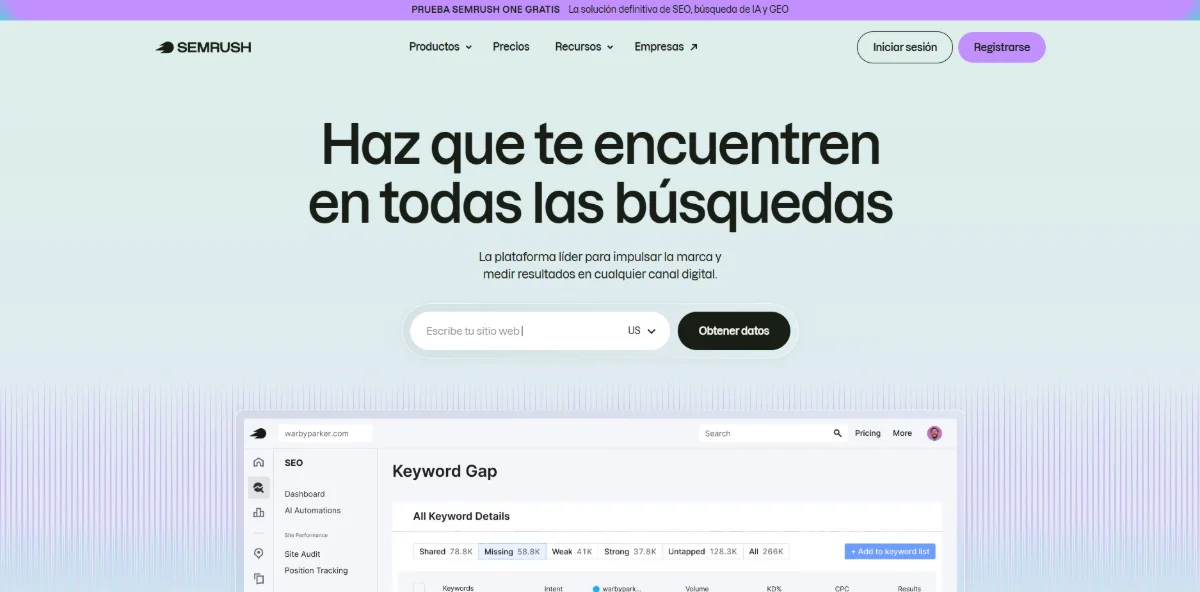Viewport: 1200px width, 592px height.
Task: Tick the checkbox beside the Keywords column header
Action: pyautogui.click(x=419, y=588)
